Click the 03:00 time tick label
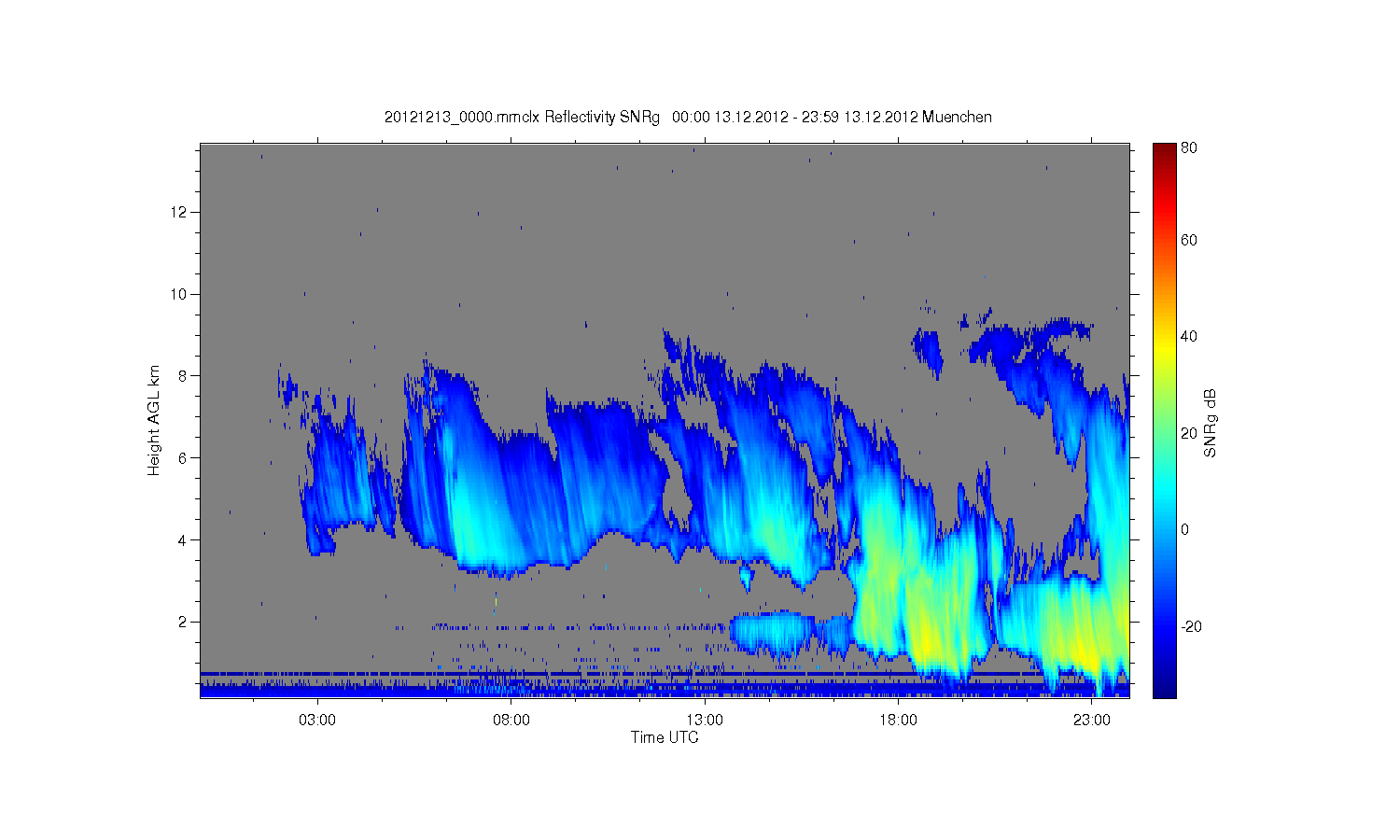This screenshot has width=1400, height=840. (317, 721)
